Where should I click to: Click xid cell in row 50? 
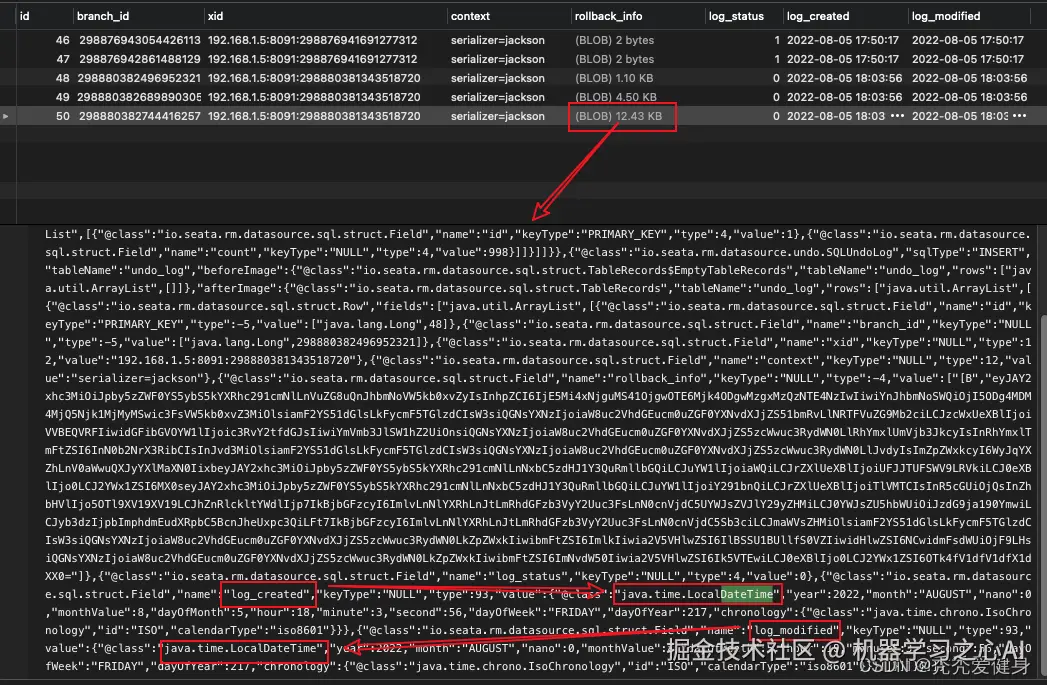pyautogui.click(x=314, y=116)
